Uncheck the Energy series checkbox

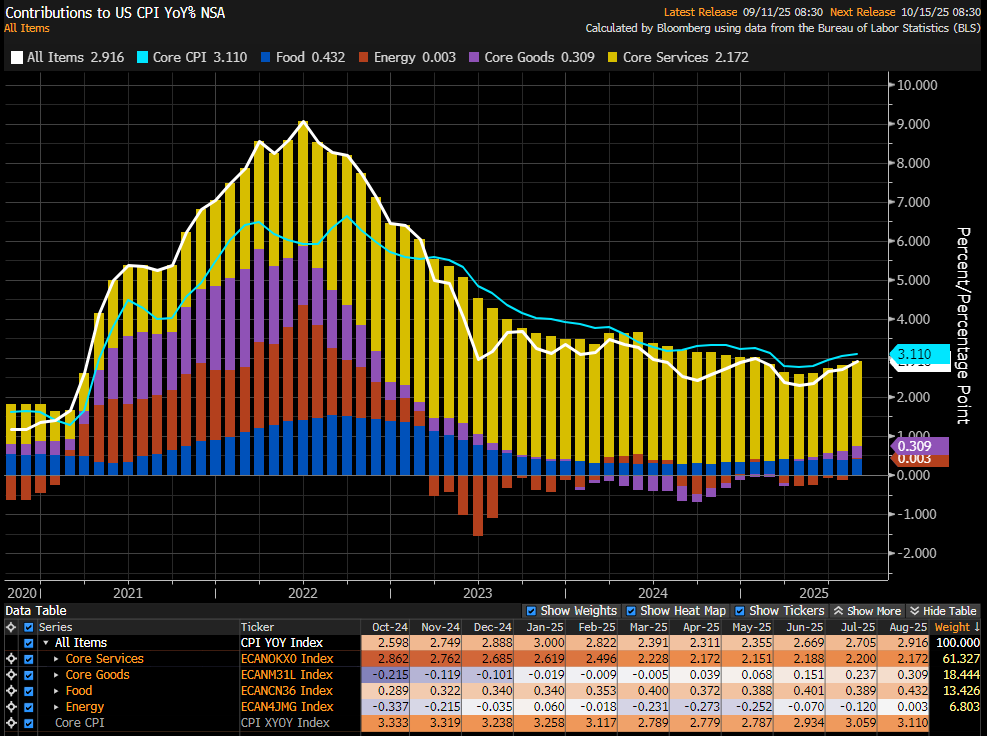point(28,707)
